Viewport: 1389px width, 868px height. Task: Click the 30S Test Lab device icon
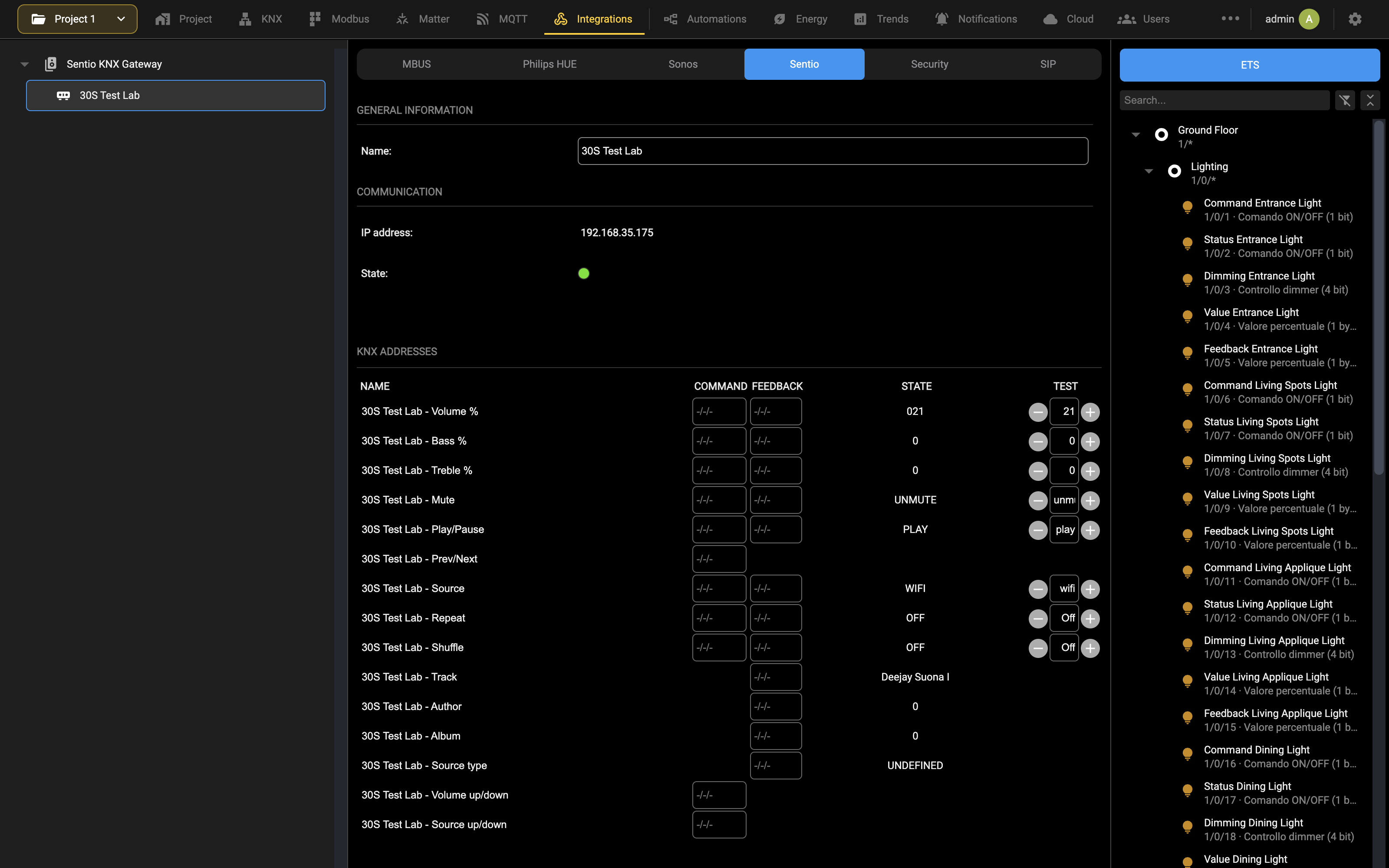point(63,95)
